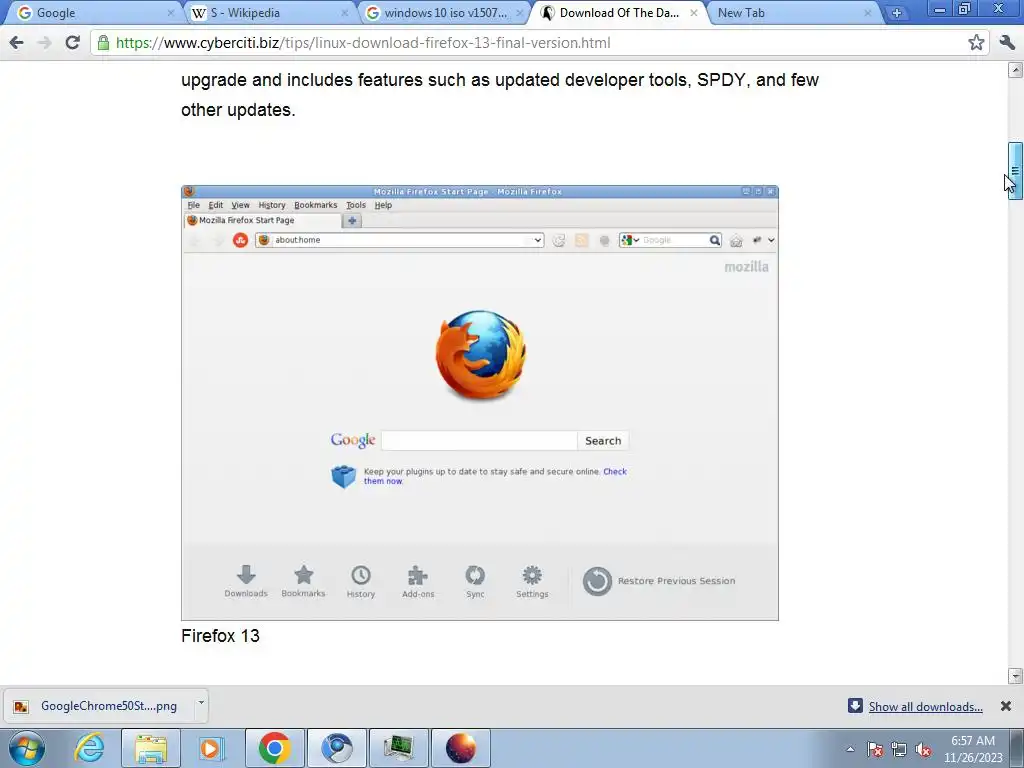Click the PNG file icon in downloads bar

point(22,706)
